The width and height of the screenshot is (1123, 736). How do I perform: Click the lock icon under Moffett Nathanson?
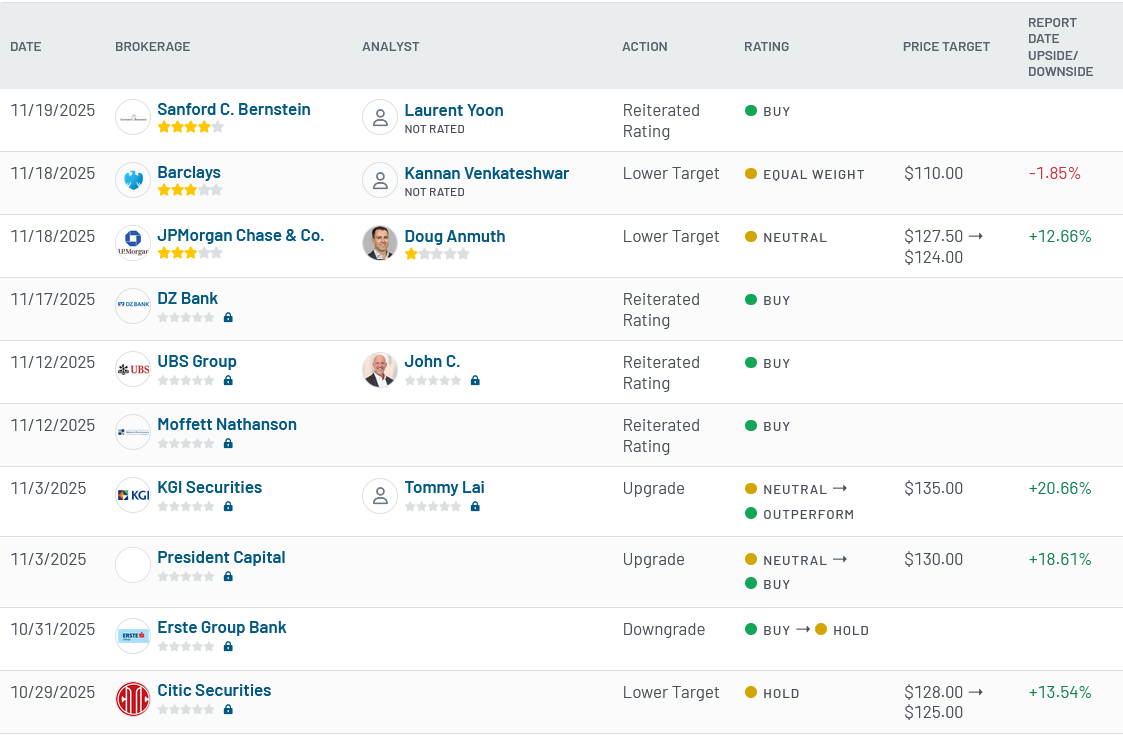point(228,443)
